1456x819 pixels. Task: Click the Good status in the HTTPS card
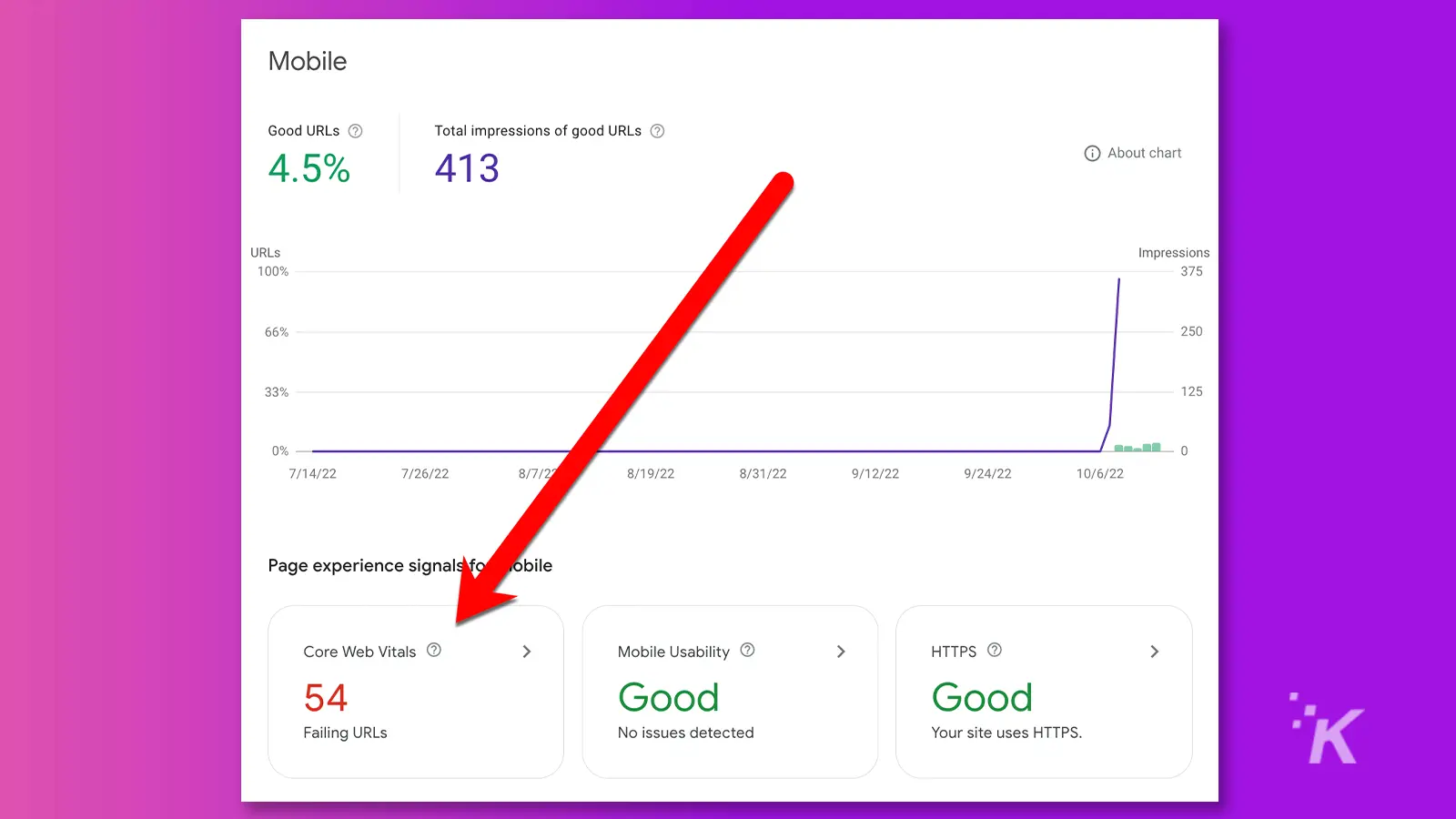(982, 698)
